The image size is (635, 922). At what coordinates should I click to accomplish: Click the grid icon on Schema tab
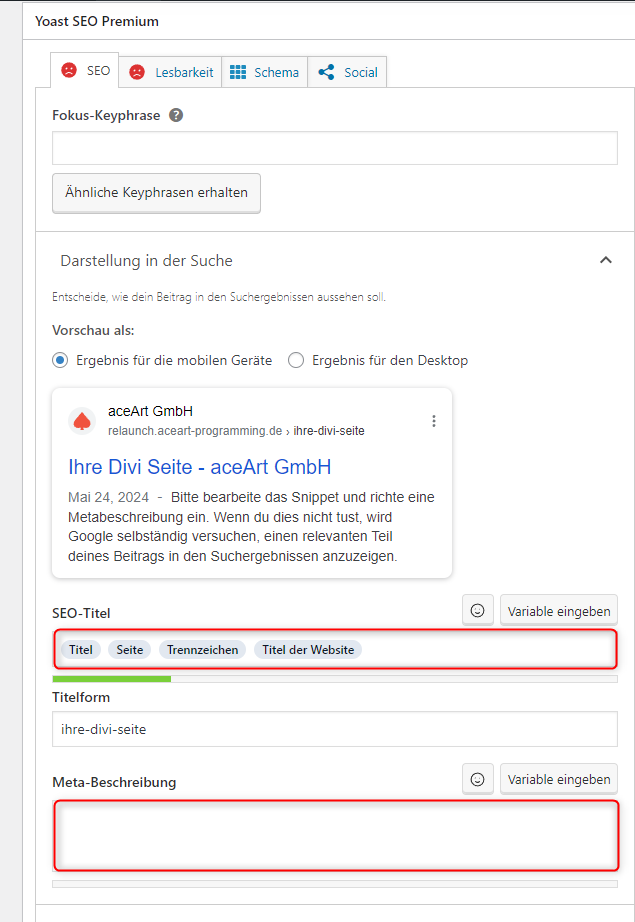pyautogui.click(x=238, y=72)
